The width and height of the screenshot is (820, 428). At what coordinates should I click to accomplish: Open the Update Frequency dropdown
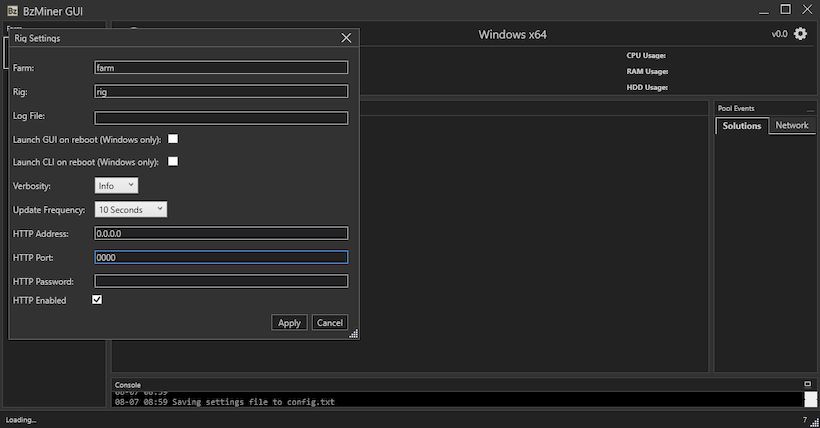coord(131,209)
